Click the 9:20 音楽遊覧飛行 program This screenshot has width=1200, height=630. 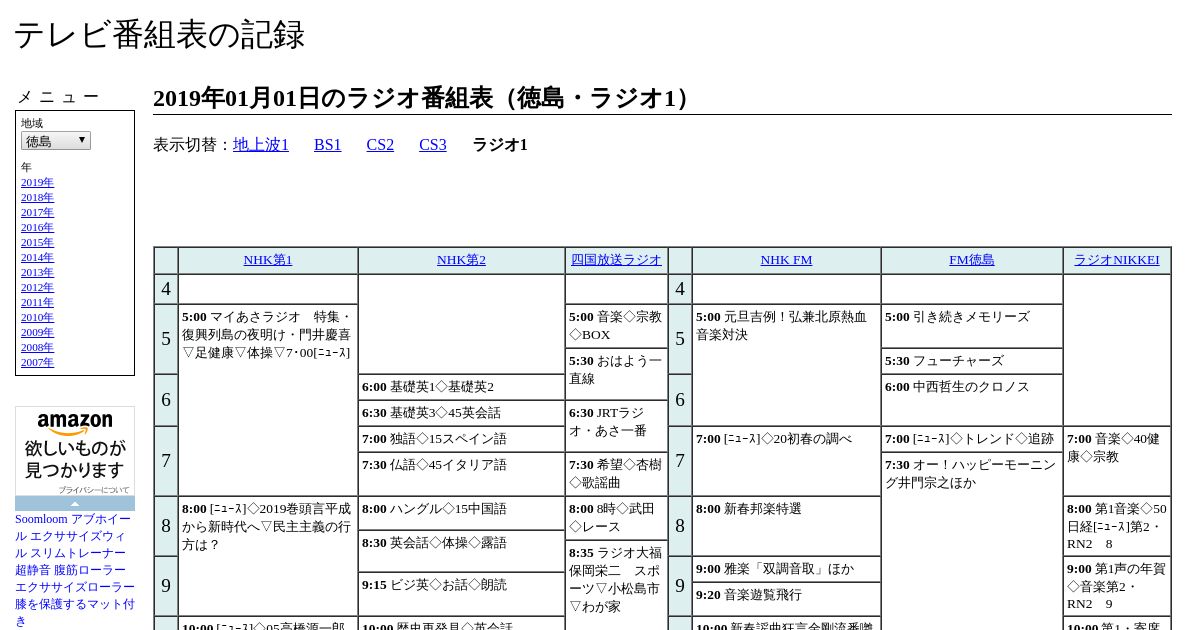(x=786, y=599)
